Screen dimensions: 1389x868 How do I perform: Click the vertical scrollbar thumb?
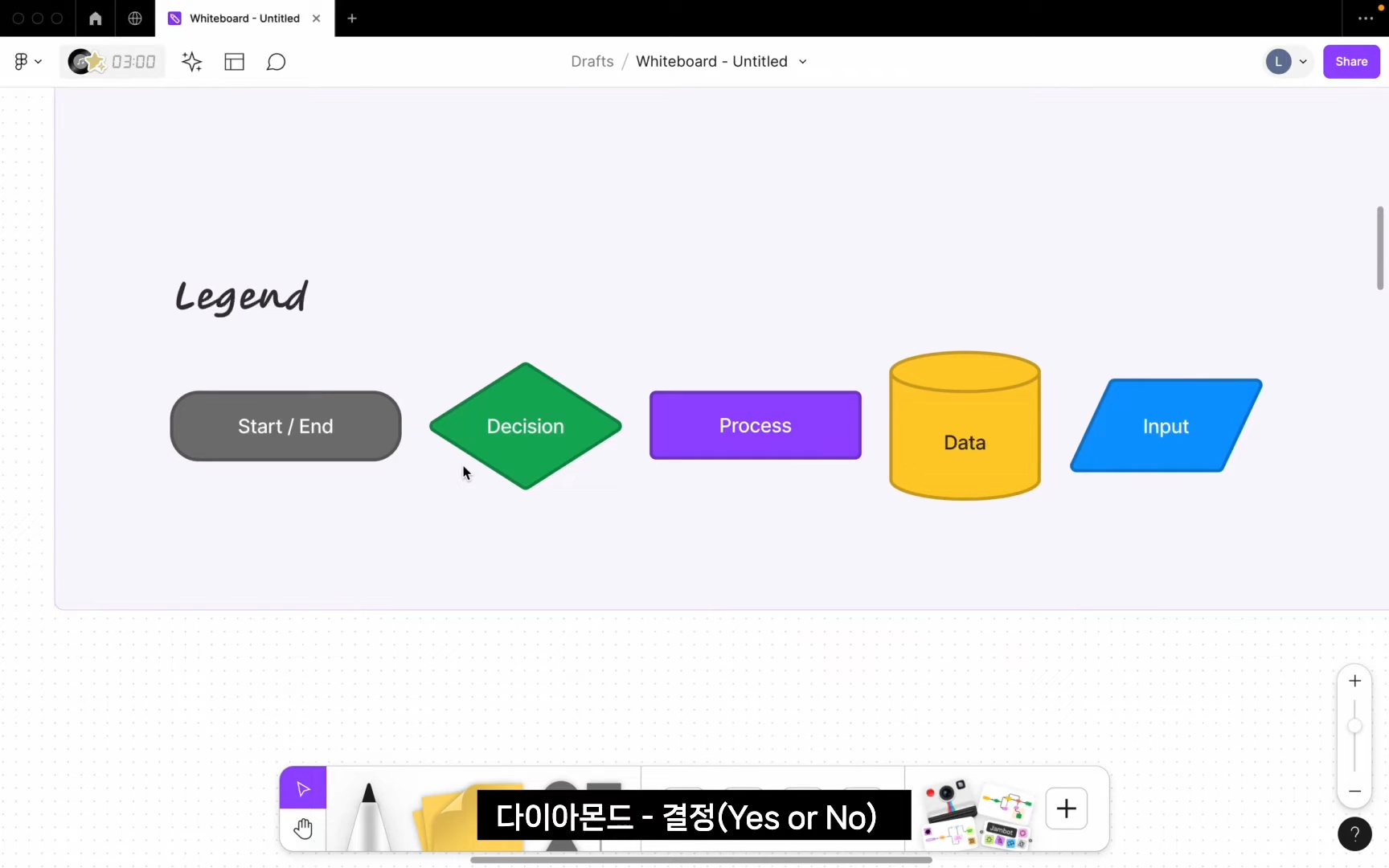point(1380,248)
